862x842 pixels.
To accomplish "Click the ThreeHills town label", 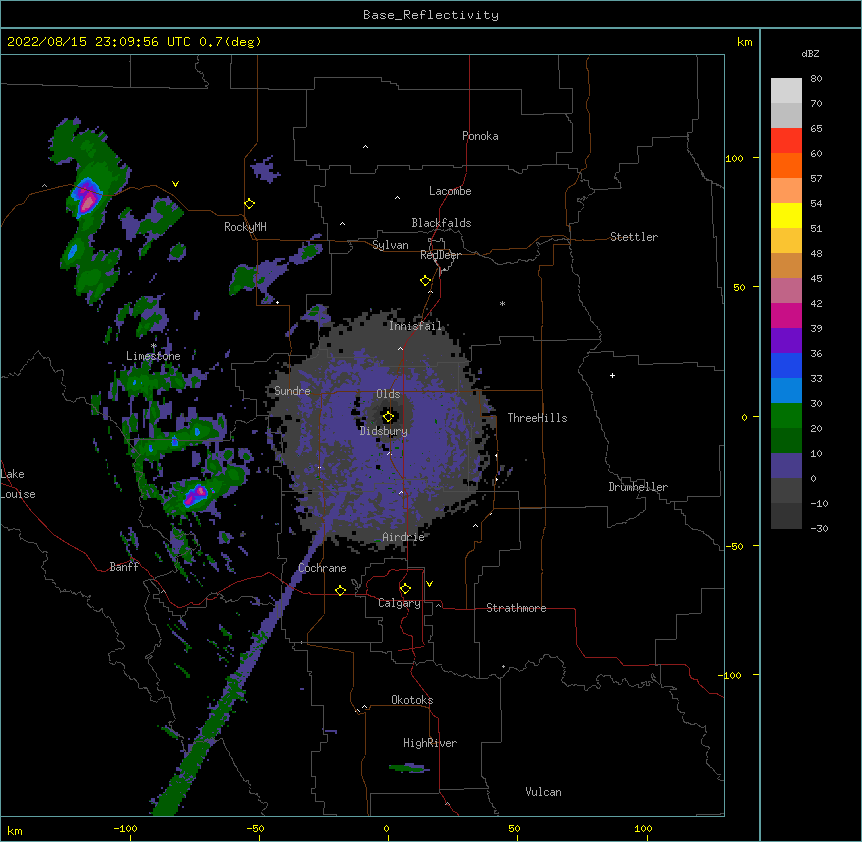I will [x=537, y=418].
